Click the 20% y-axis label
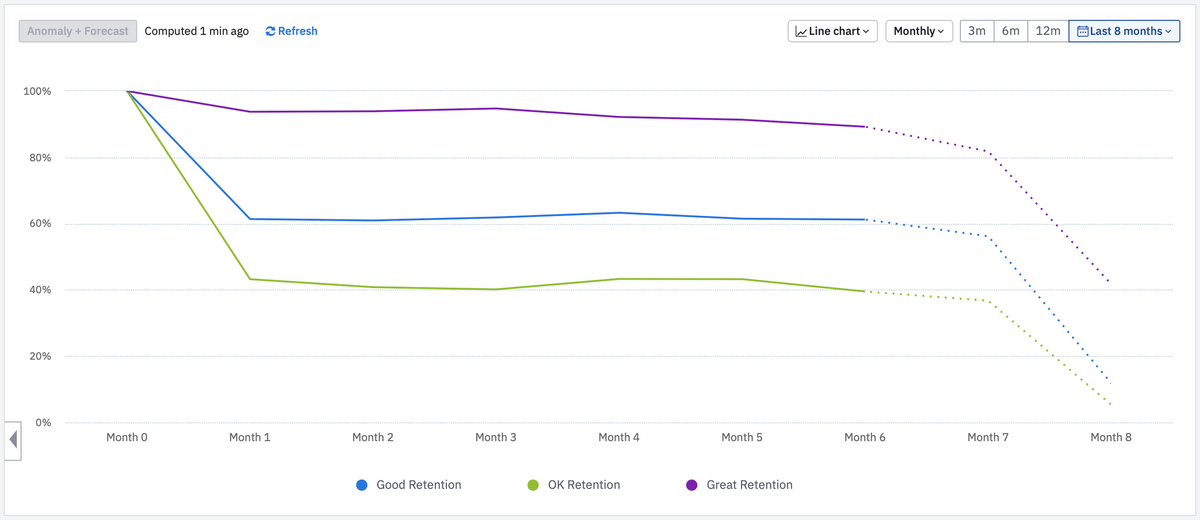Screen dimensions: 1200x520 click(x=40, y=356)
